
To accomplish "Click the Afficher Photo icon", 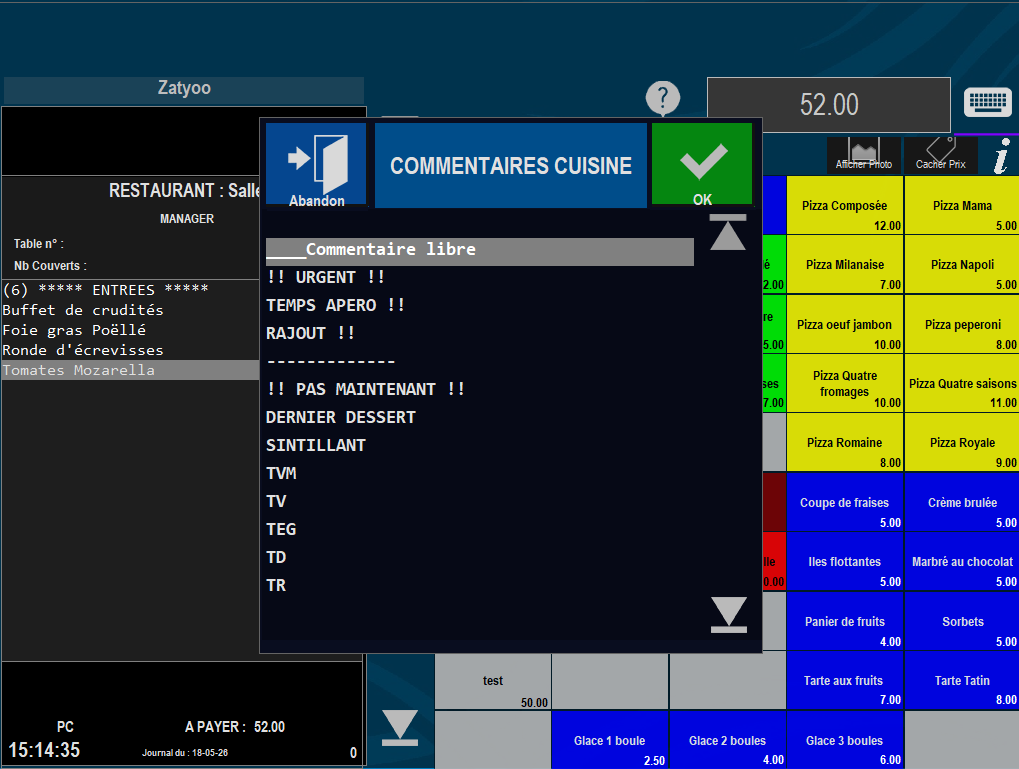I will 864,155.
